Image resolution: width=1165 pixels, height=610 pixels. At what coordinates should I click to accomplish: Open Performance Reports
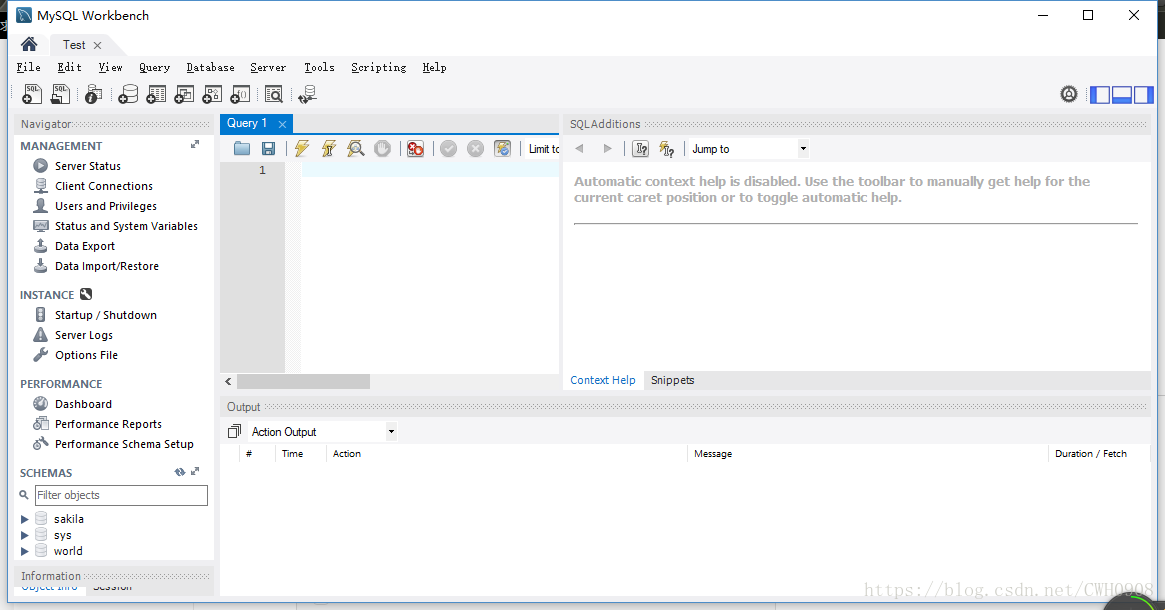[108, 424]
